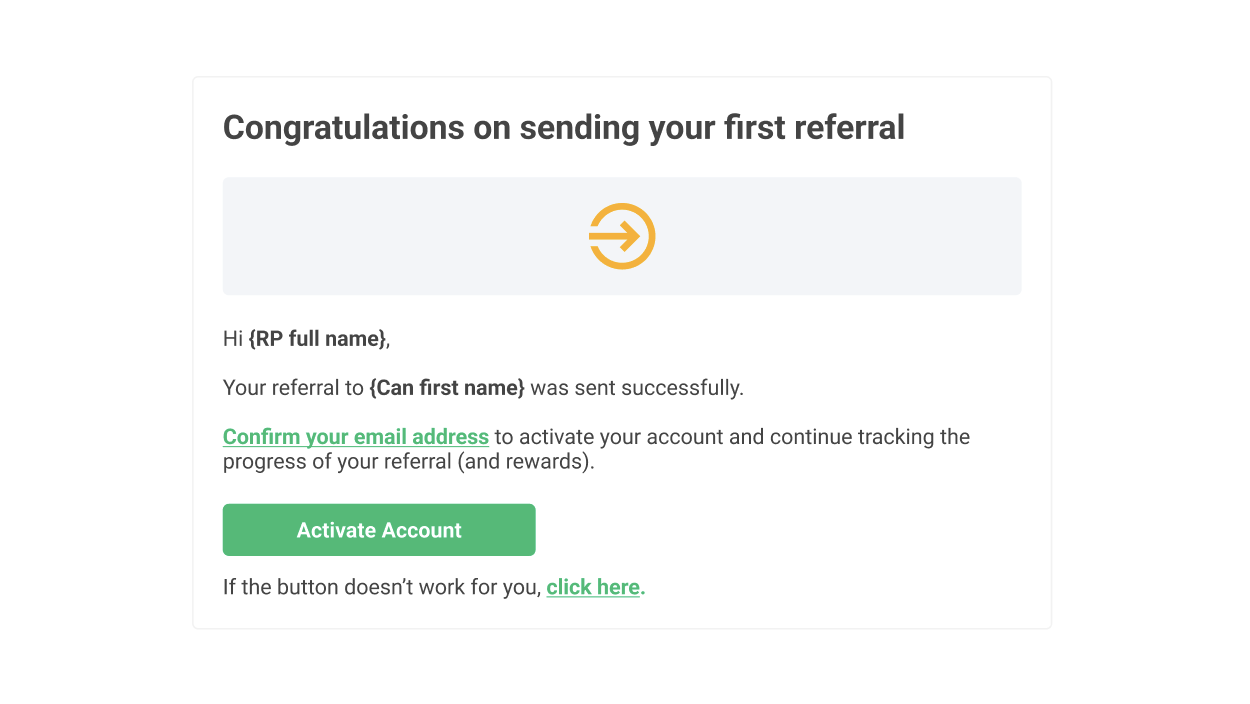1250x704 pixels.
Task: Select the {Can first name} placeholder
Action: pos(447,388)
